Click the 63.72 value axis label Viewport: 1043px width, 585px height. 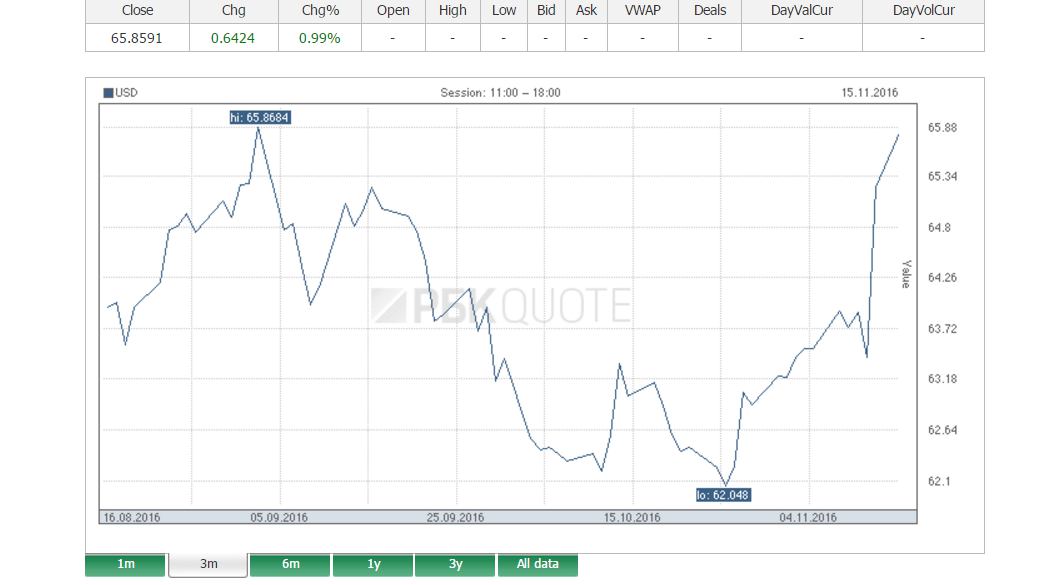[x=943, y=329]
